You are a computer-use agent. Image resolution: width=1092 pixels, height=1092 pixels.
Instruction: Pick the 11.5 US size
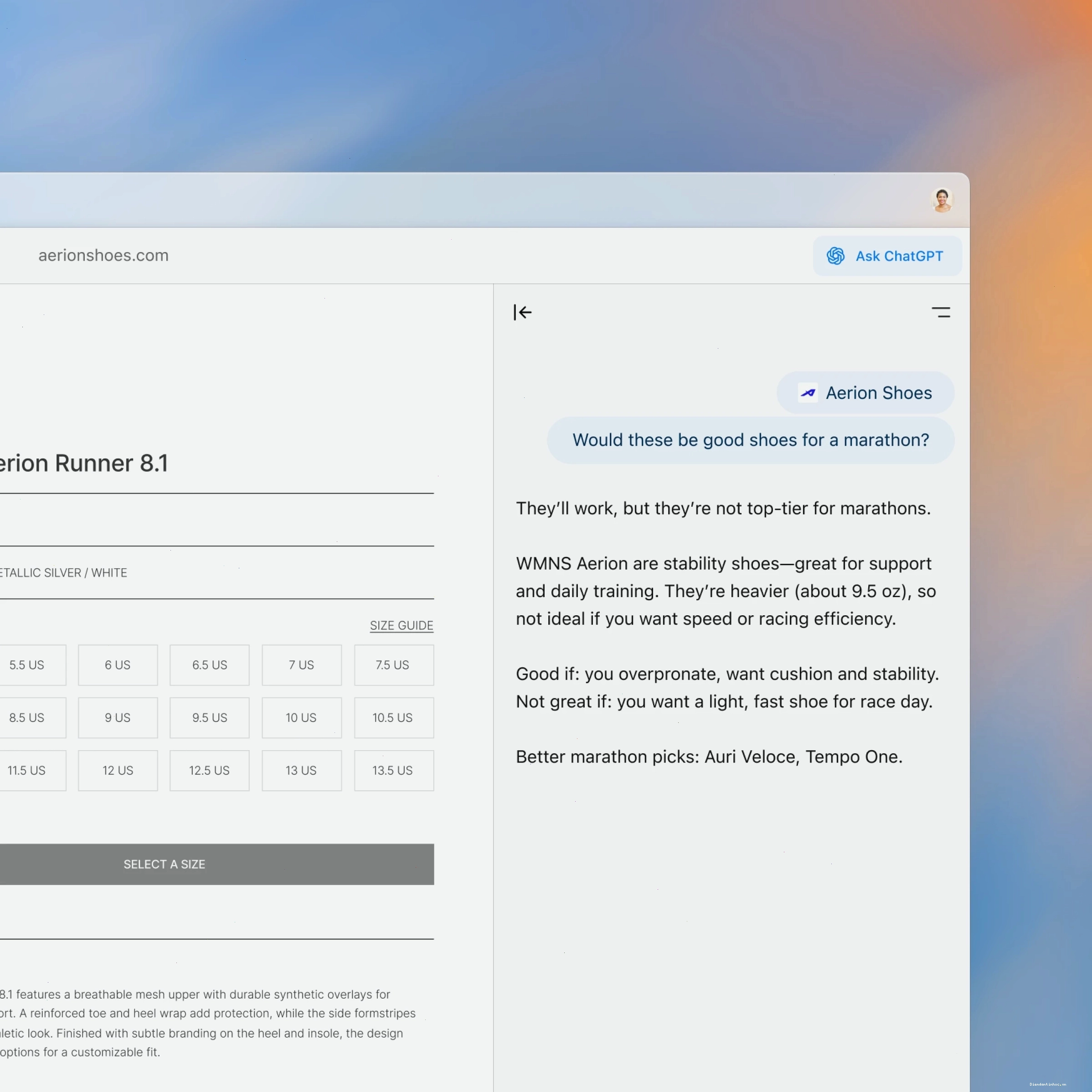click(33, 770)
